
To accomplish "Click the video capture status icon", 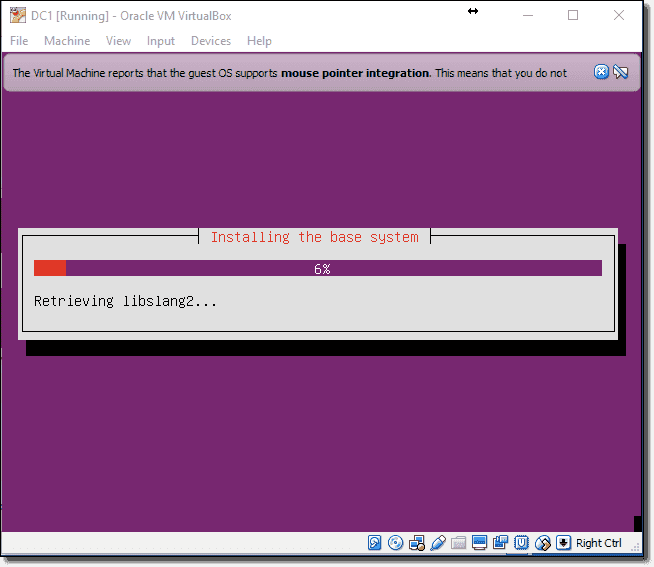I will [500, 543].
